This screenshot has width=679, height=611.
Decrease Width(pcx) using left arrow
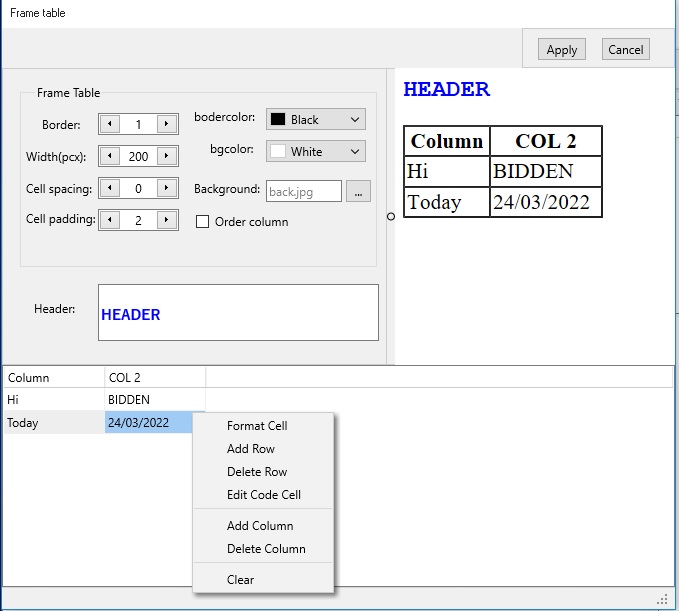[x=109, y=157]
